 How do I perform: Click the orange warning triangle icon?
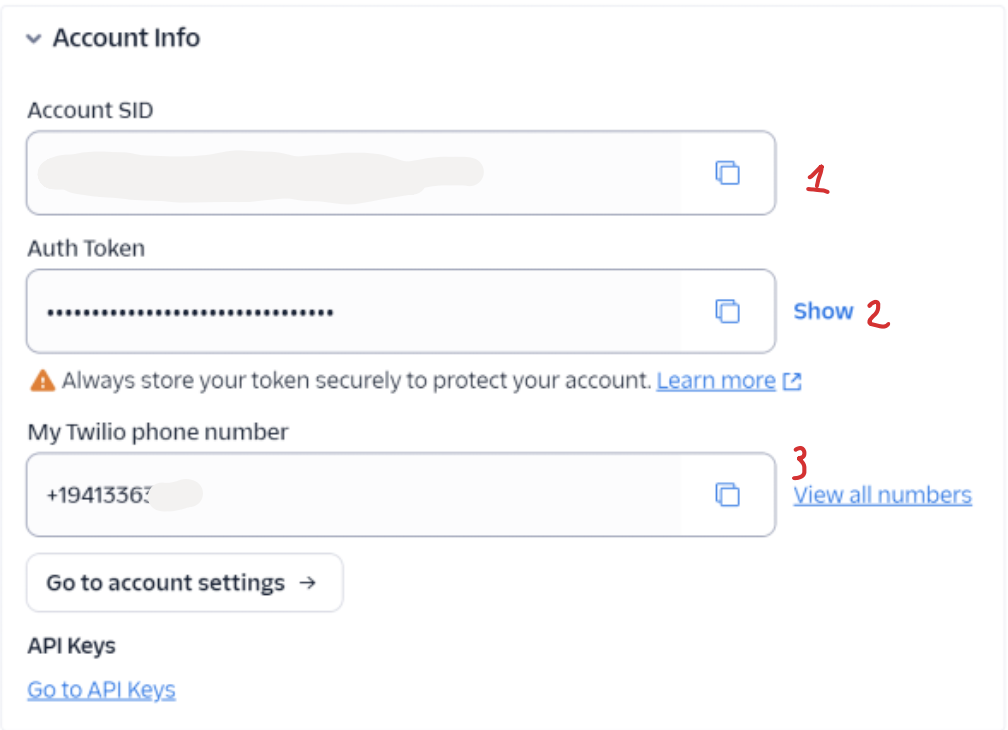click(42, 380)
